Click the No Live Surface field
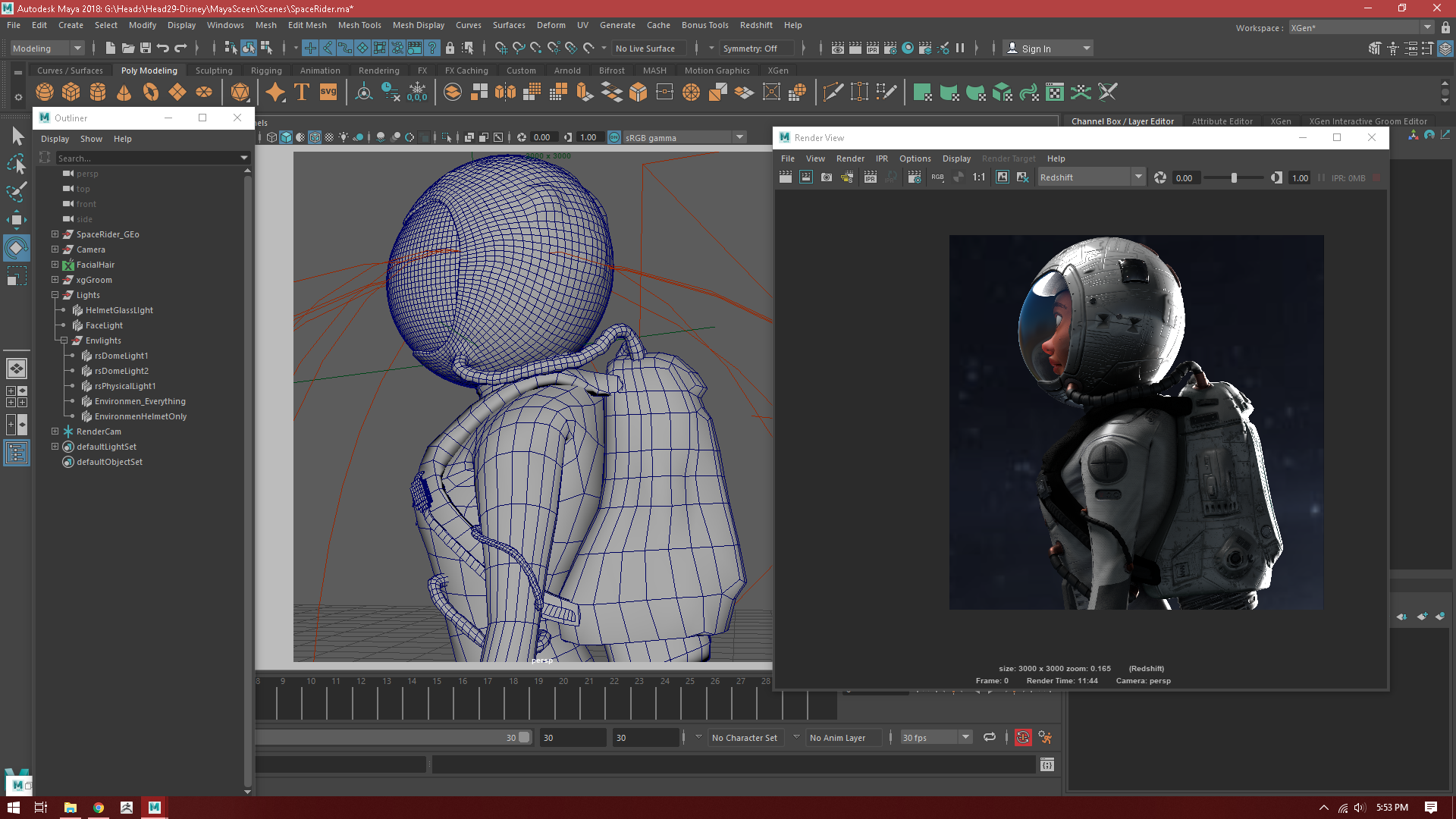The width and height of the screenshot is (1456, 819). point(649,49)
